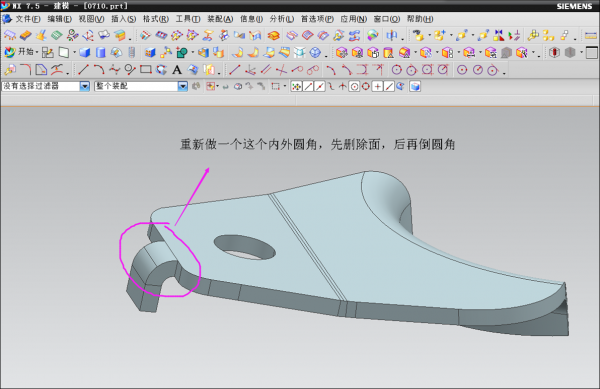The height and width of the screenshot is (389, 600).
Task: Open the 信息(I) menu
Action: (x=251, y=19)
